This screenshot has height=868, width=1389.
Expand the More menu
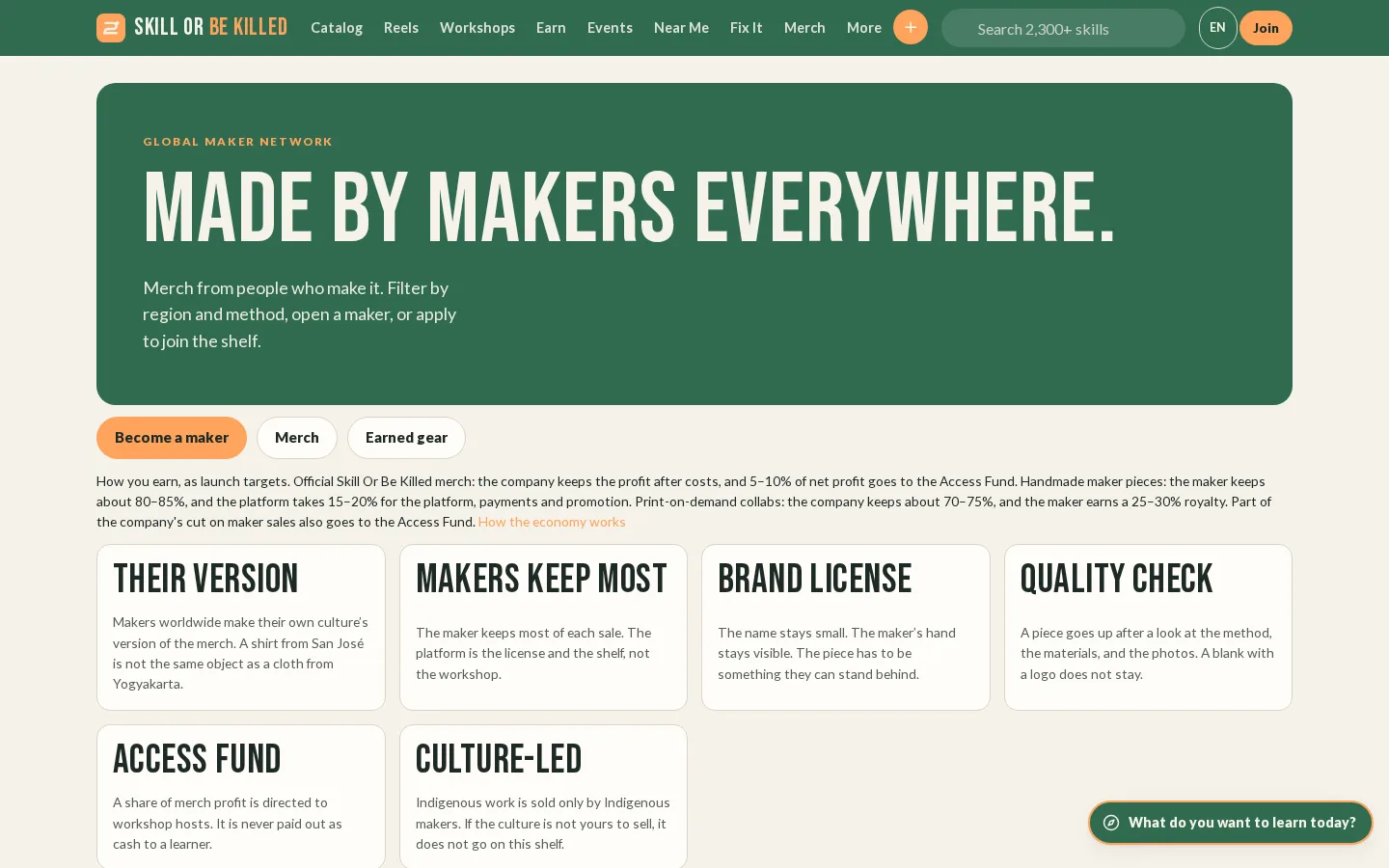coord(864,28)
